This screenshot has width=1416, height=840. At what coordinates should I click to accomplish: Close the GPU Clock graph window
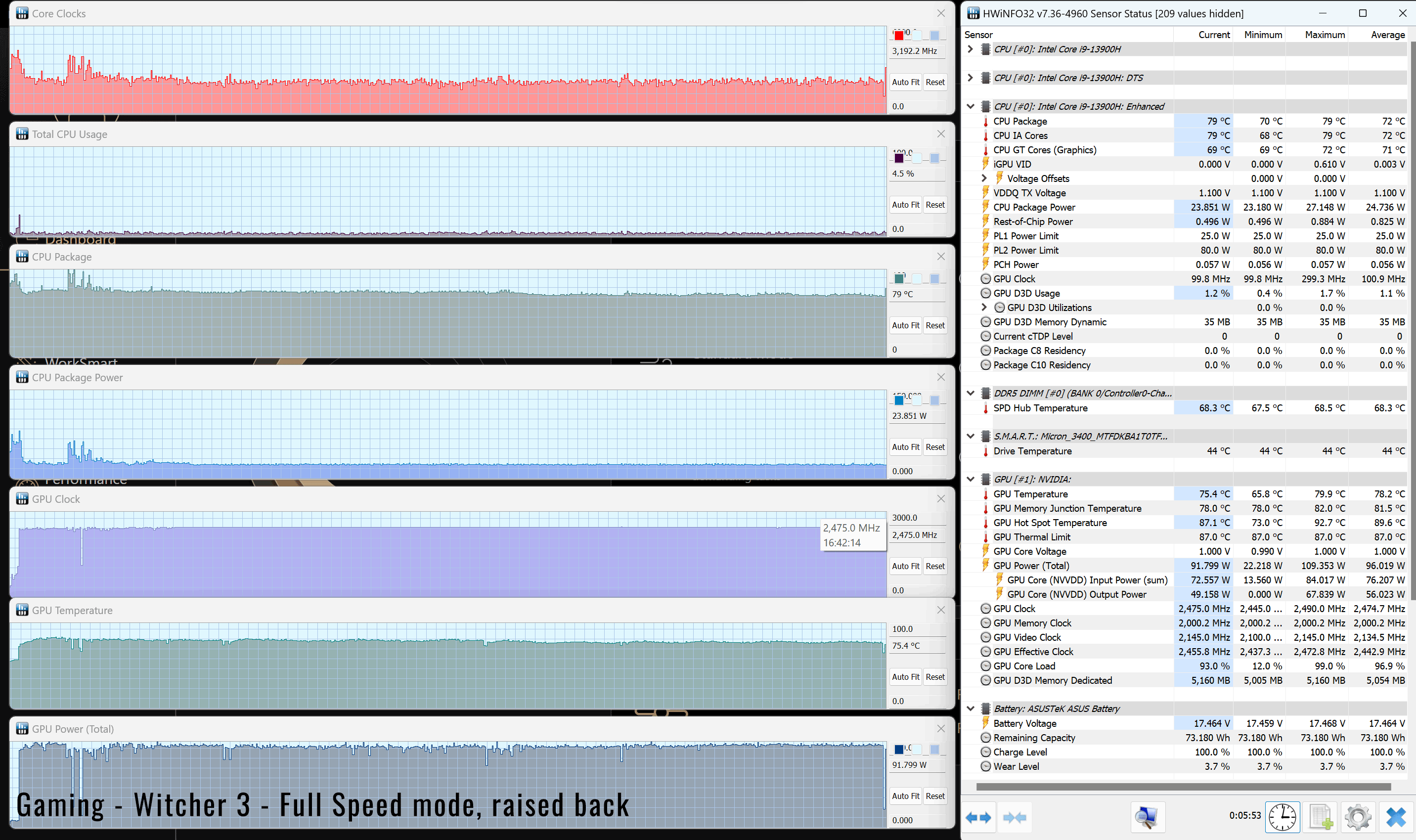pos(940,499)
